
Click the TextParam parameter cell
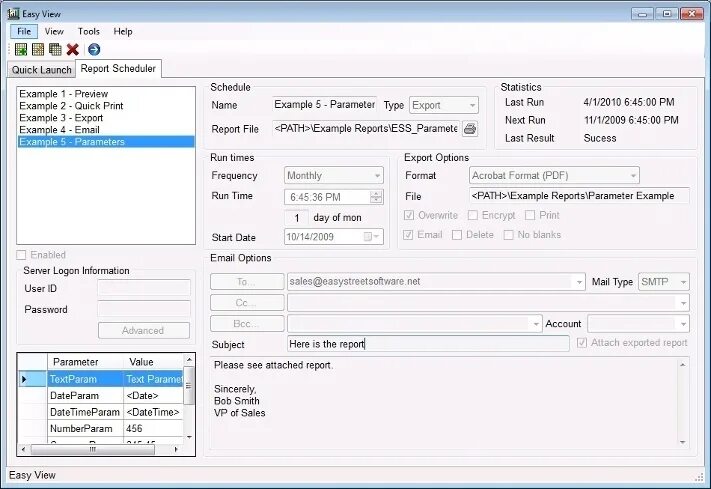click(85, 379)
